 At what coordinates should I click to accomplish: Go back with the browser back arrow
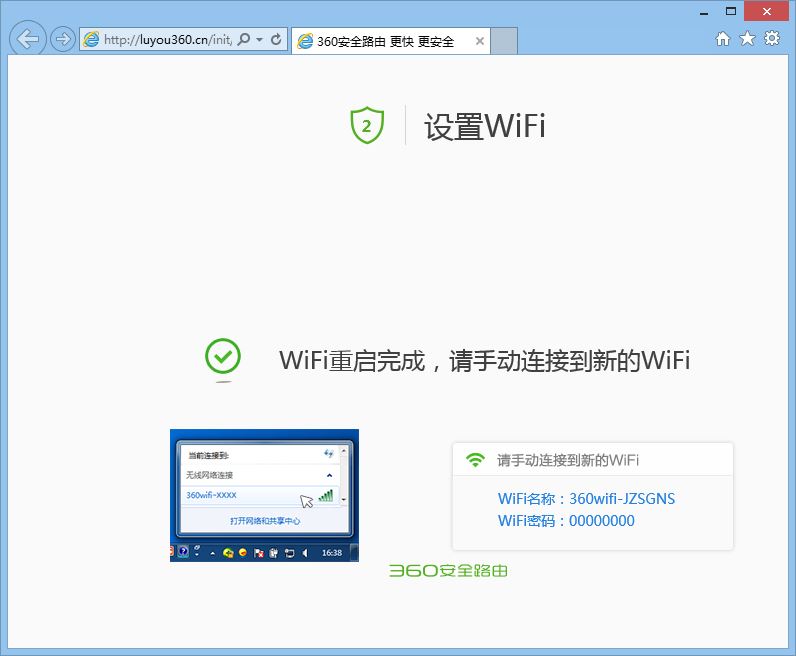tap(27, 39)
